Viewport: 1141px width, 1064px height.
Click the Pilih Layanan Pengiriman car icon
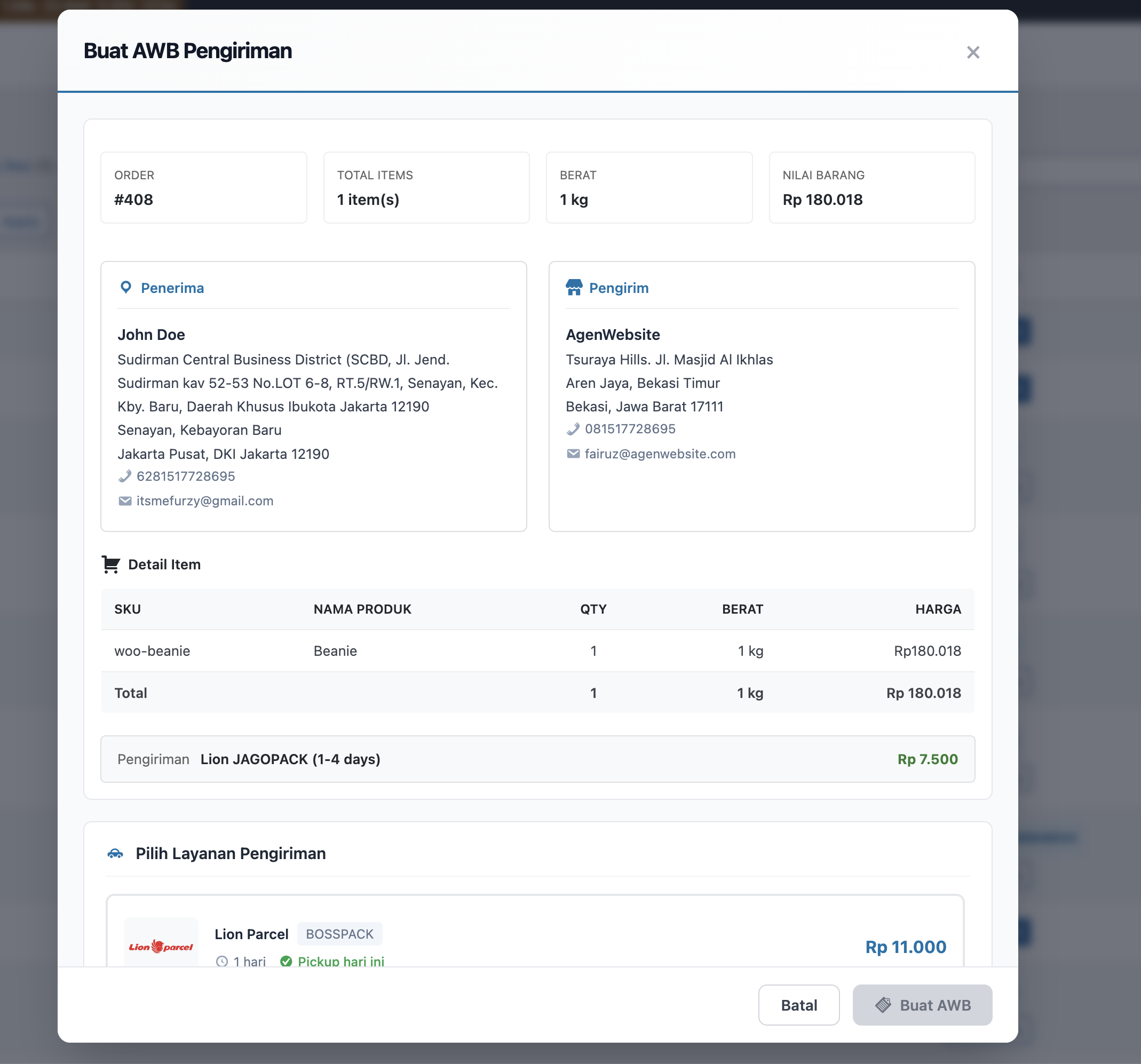click(x=115, y=853)
